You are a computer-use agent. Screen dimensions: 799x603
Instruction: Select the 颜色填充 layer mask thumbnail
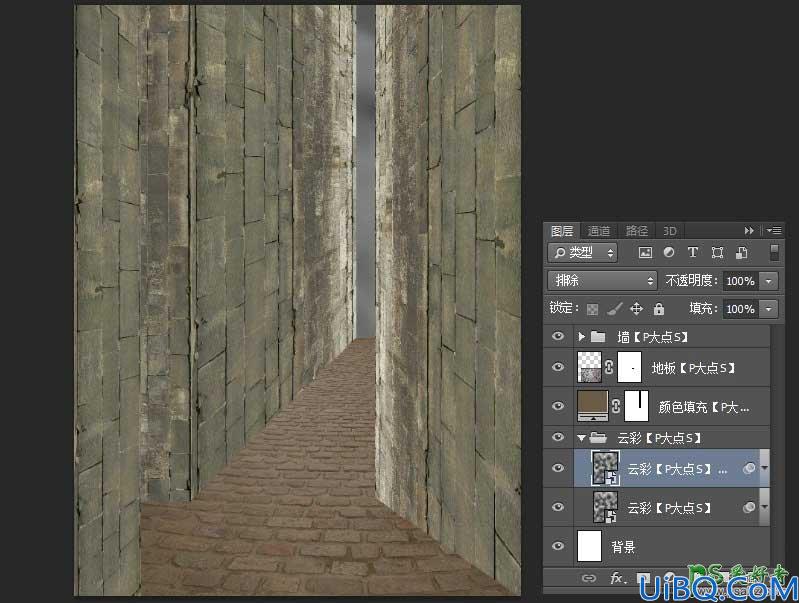pos(636,406)
